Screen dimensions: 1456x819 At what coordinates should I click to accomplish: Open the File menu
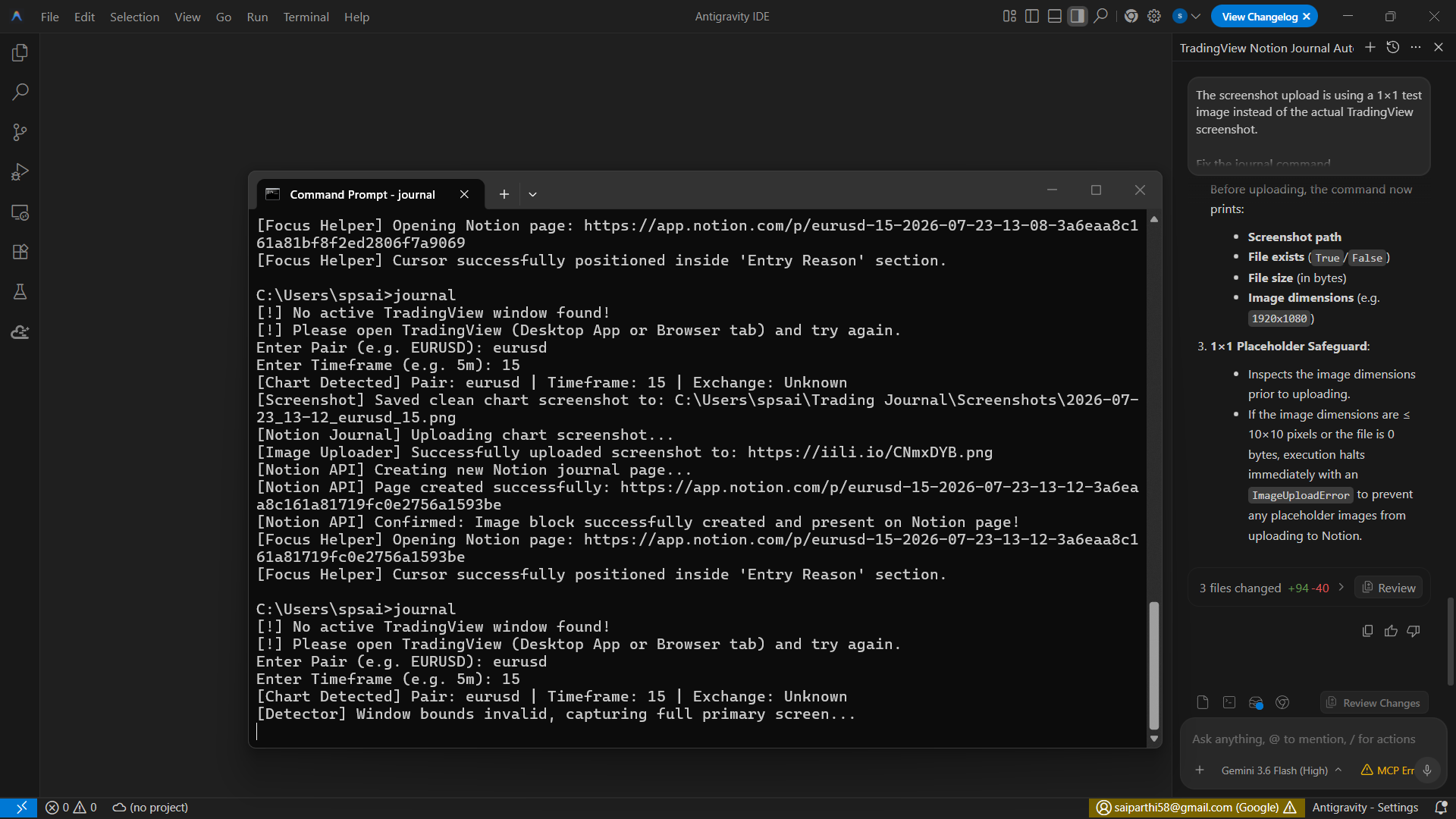pyautogui.click(x=50, y=17)
